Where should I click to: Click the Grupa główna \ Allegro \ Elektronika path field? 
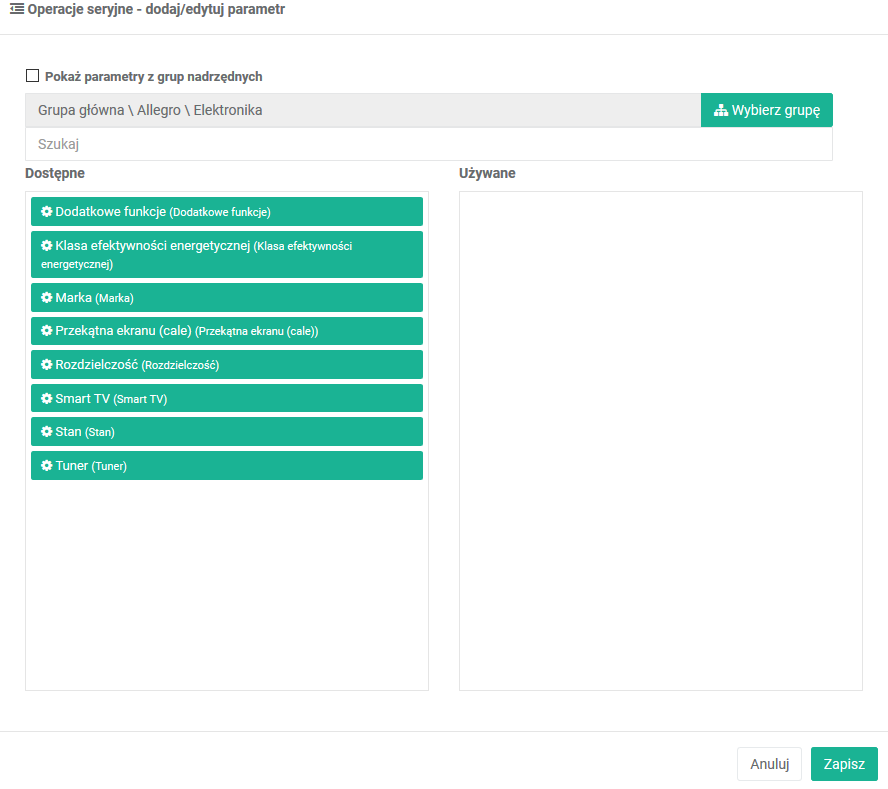(x=362, y=110)
